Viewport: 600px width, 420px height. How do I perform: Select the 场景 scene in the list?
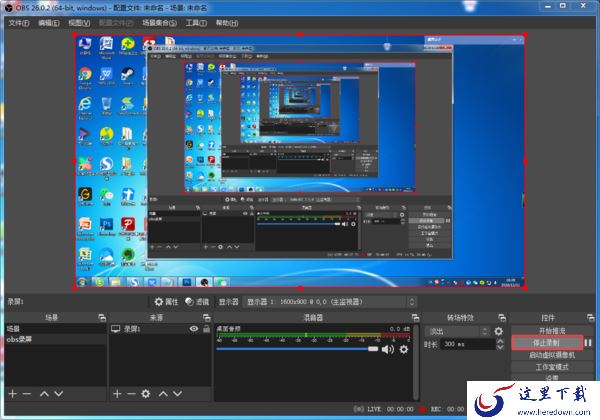(55, 329)
